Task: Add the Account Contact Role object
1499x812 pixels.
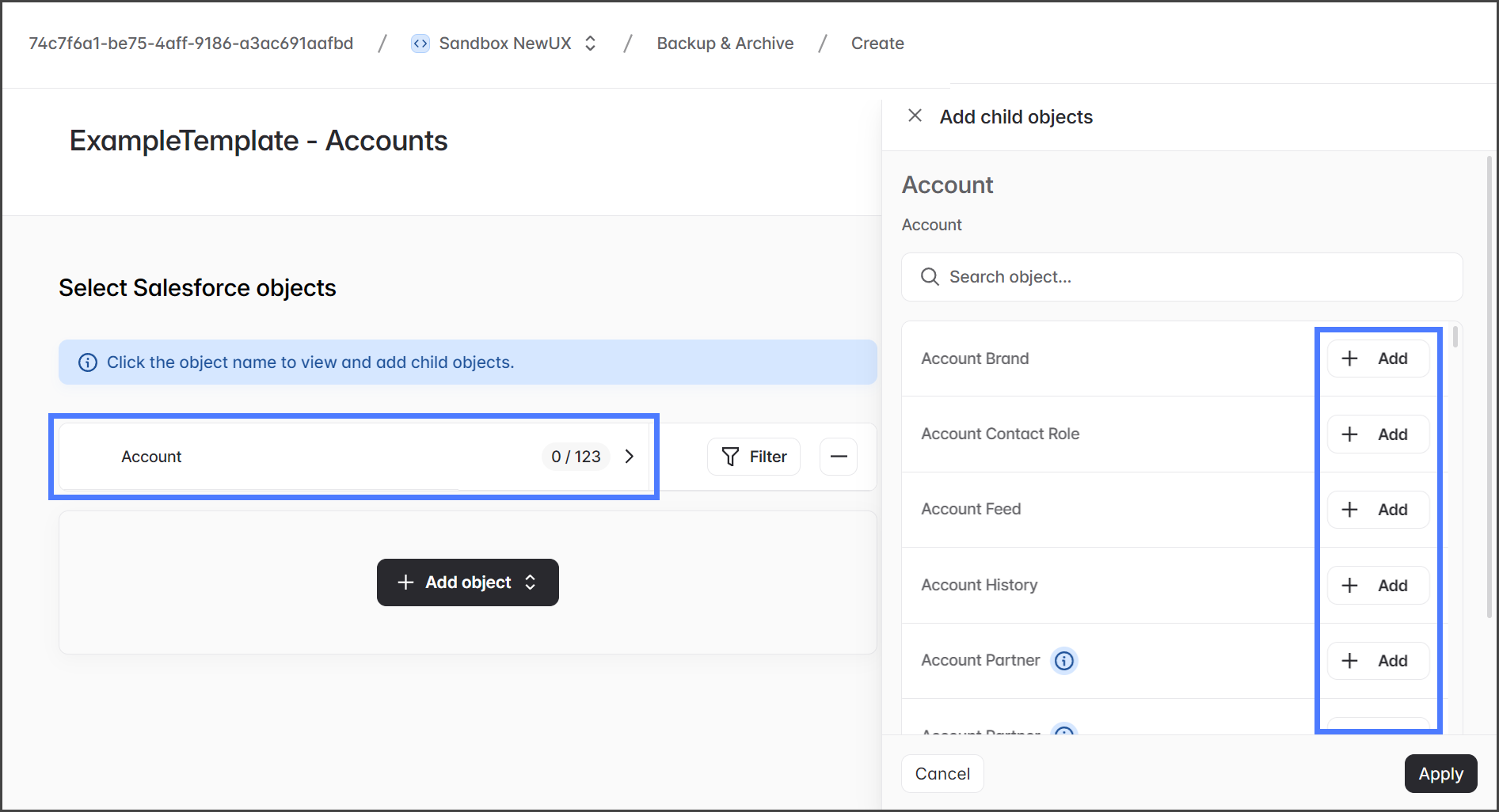Action: (1377, 434)
